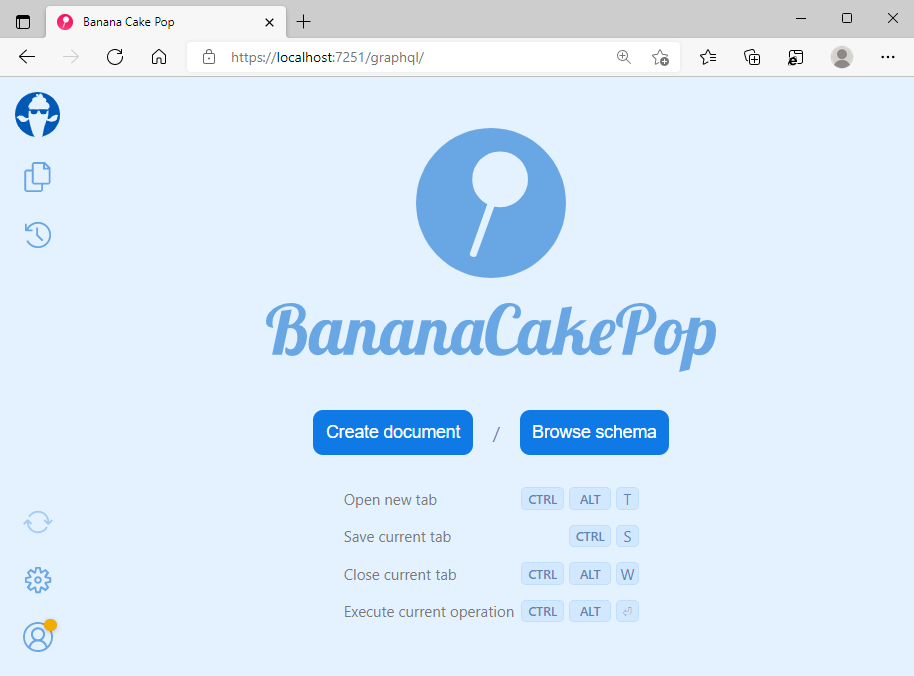This screenshot has height=676, width=914.
Task: Click the ALT badge in Close current tab row
Action: coord(590,575)
